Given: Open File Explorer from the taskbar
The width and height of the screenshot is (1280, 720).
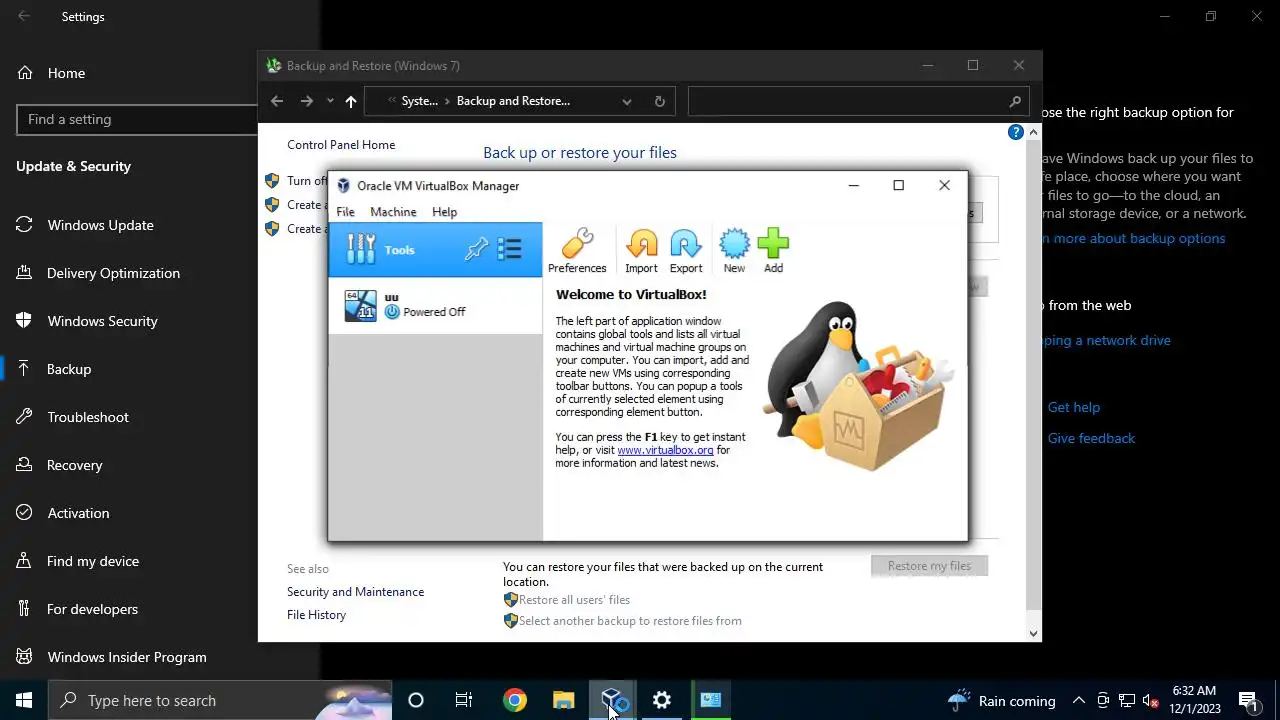Looking at the screenshot, I should [x=564, y=700].
